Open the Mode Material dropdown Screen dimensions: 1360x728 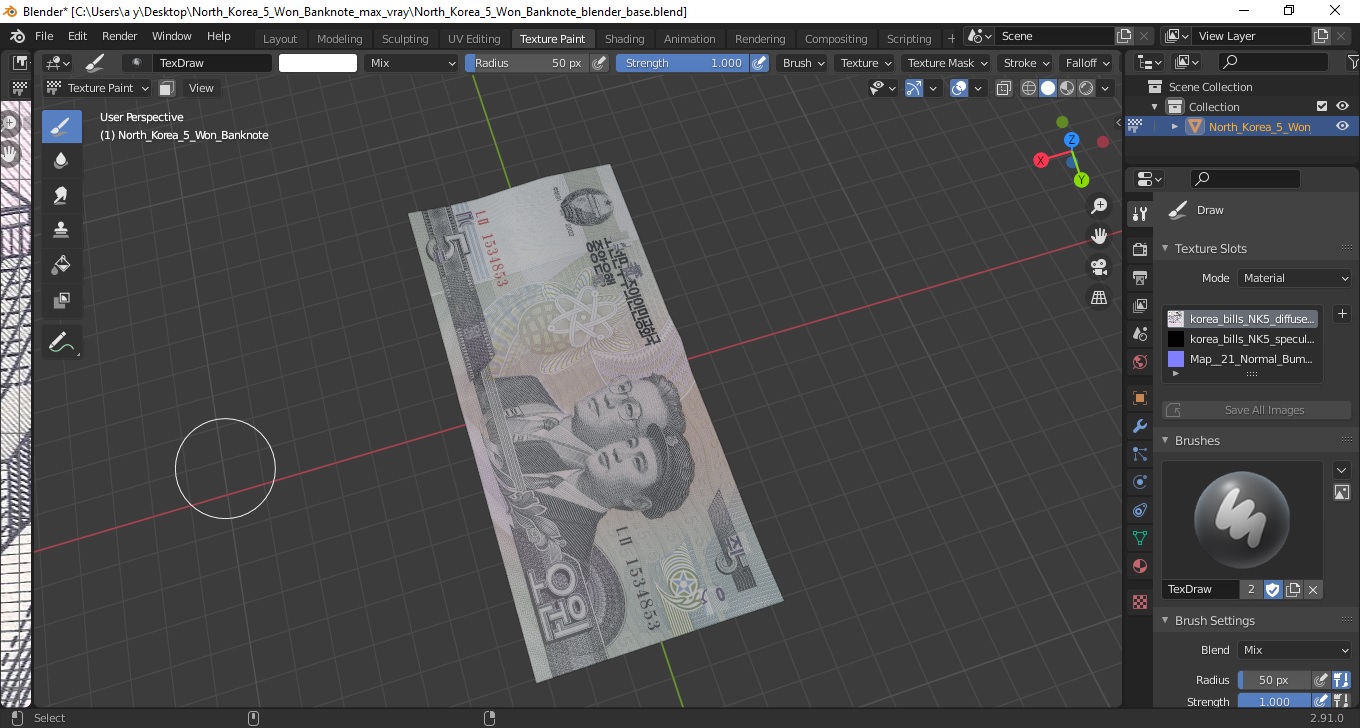1294,278
